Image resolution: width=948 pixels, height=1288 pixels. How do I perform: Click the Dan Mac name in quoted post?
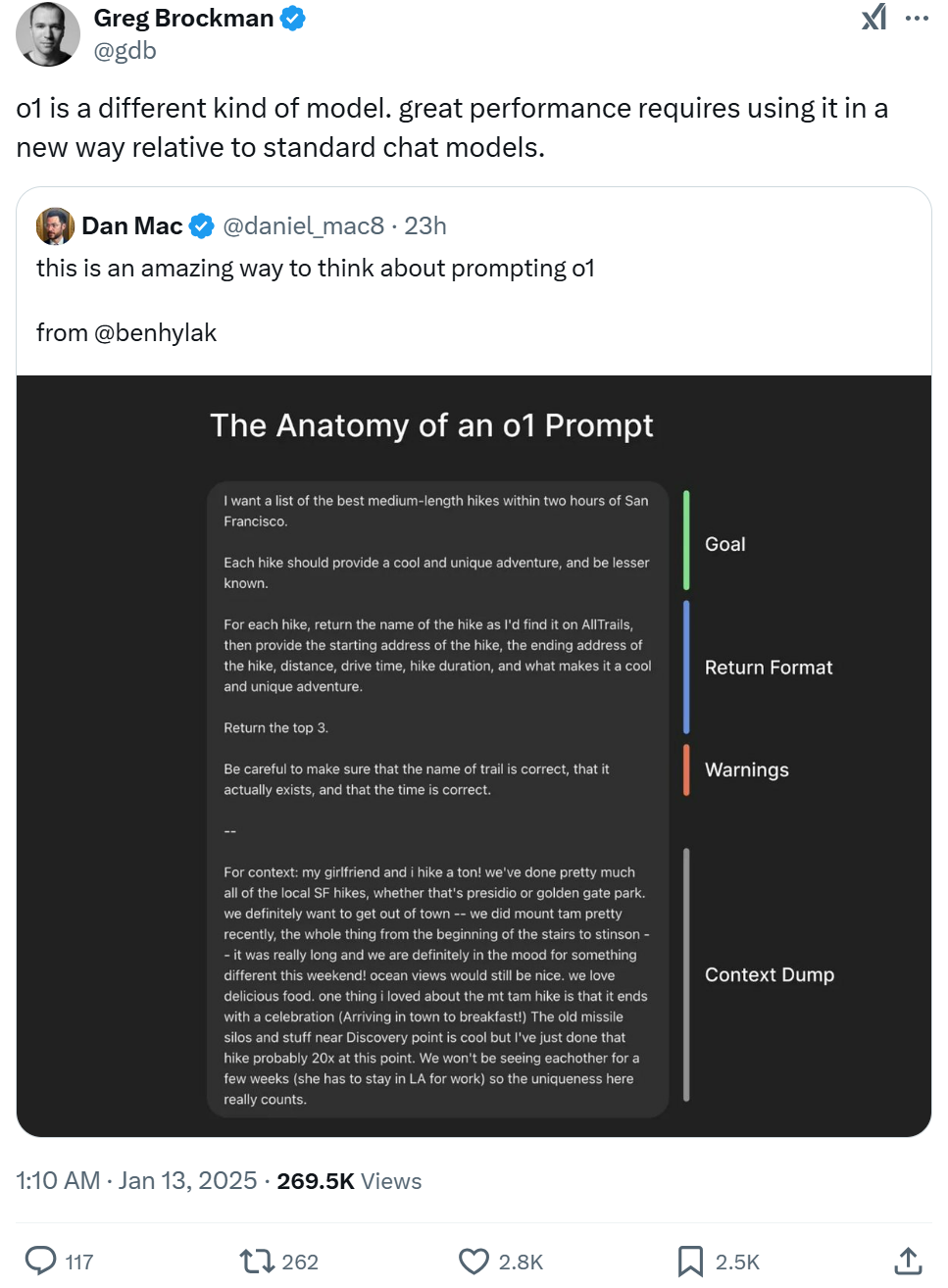(131, 226)
